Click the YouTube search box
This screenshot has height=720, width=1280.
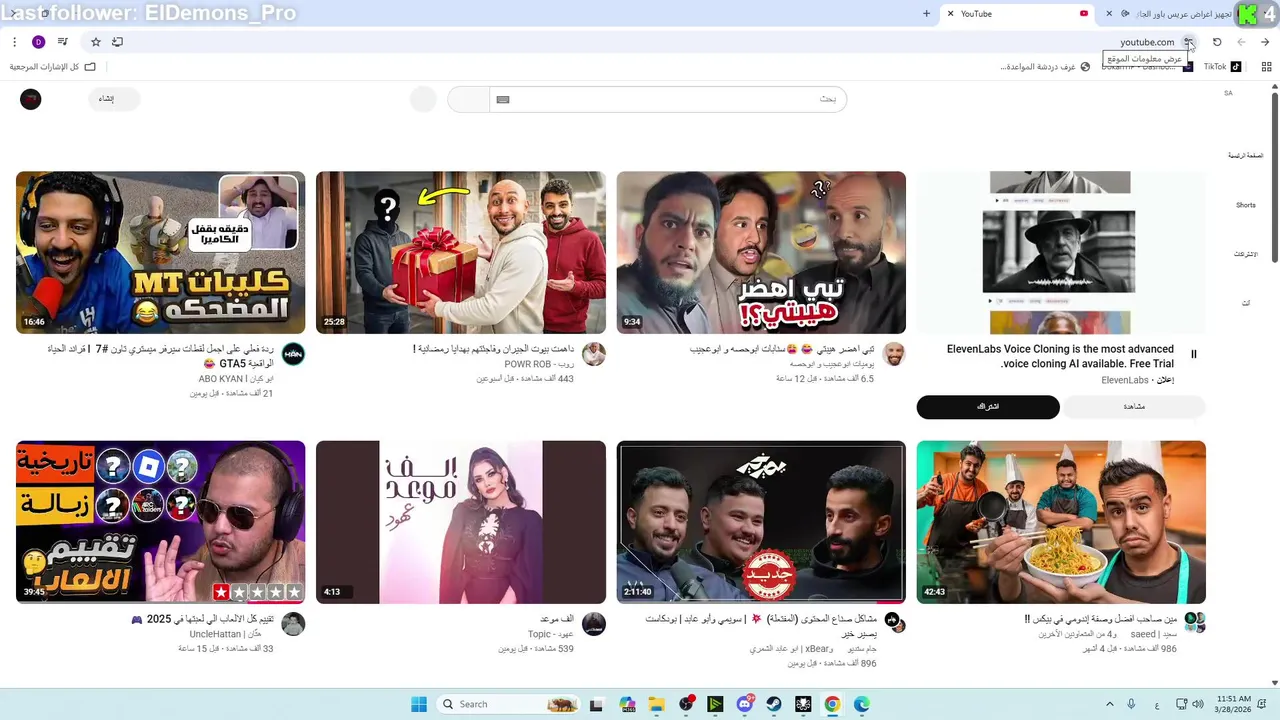pyautogui.click(x=668, y=99)
